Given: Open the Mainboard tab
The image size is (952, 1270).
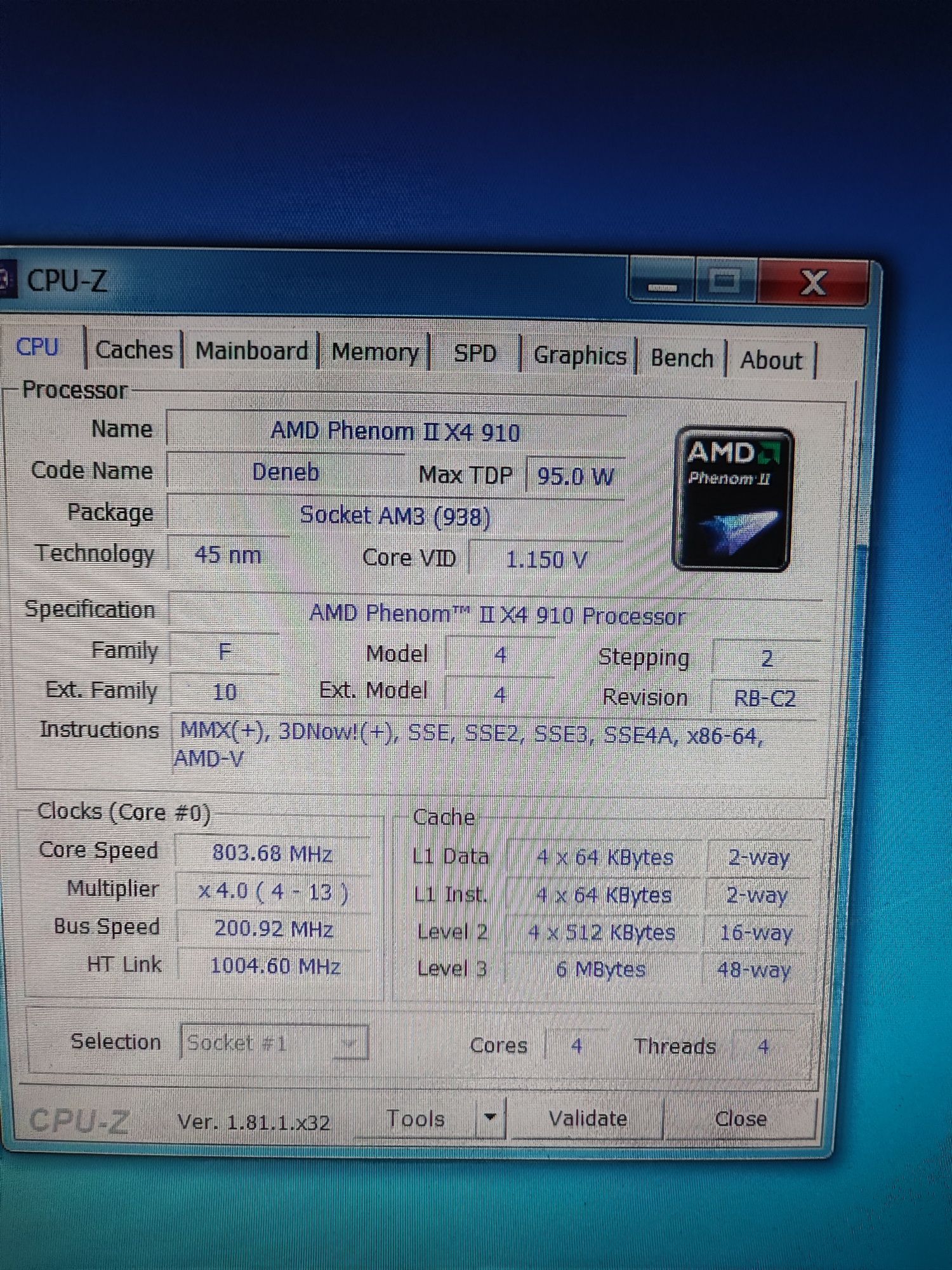Looking at the screenshot, I should 251,351.
